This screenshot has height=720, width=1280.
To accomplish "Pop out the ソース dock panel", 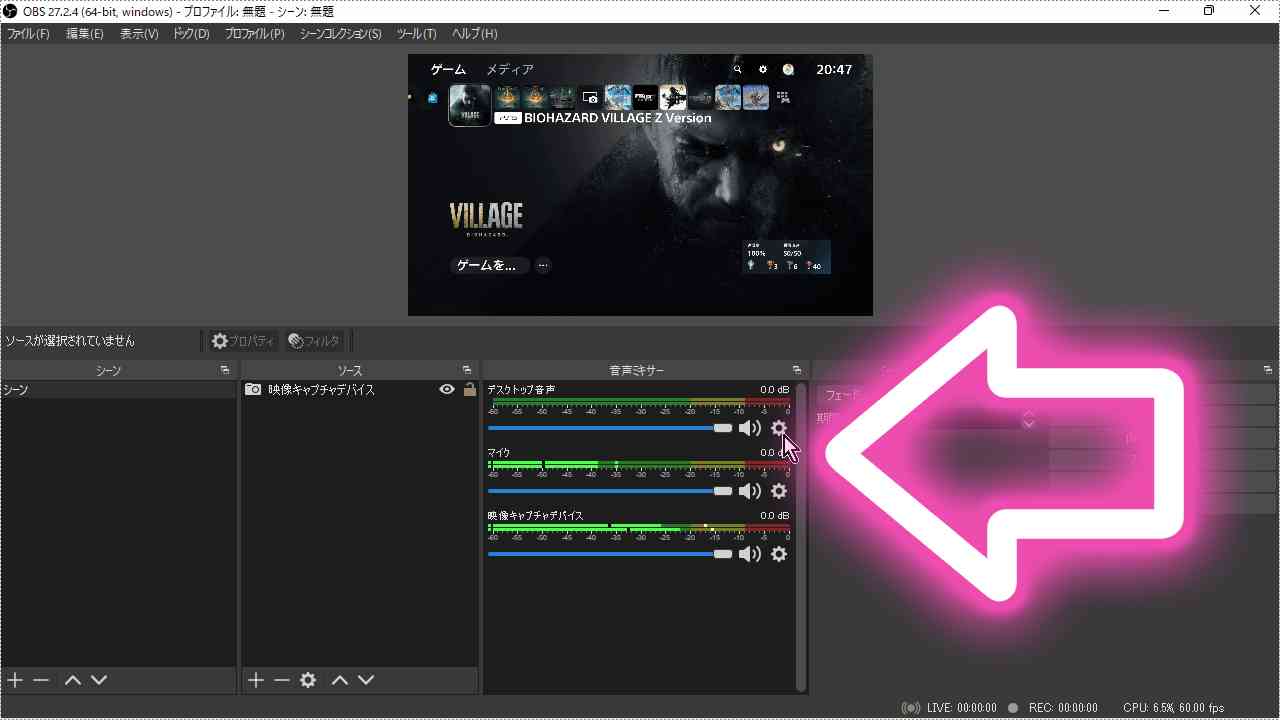I will tap(467, 370).
